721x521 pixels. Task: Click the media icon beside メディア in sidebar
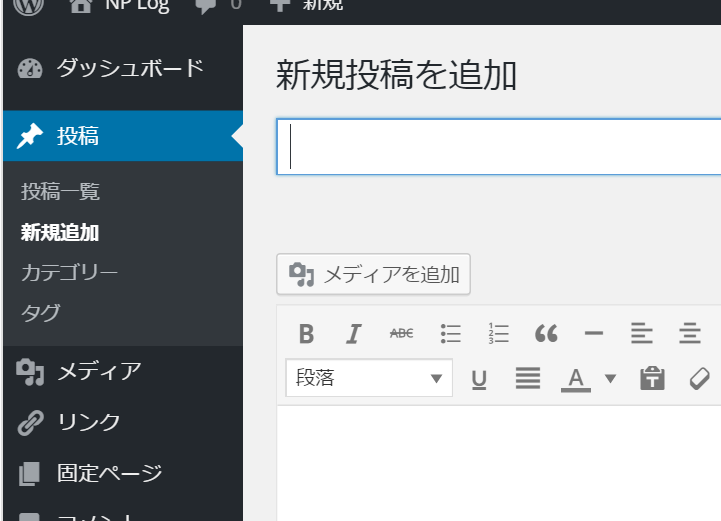tap(30, 372)
